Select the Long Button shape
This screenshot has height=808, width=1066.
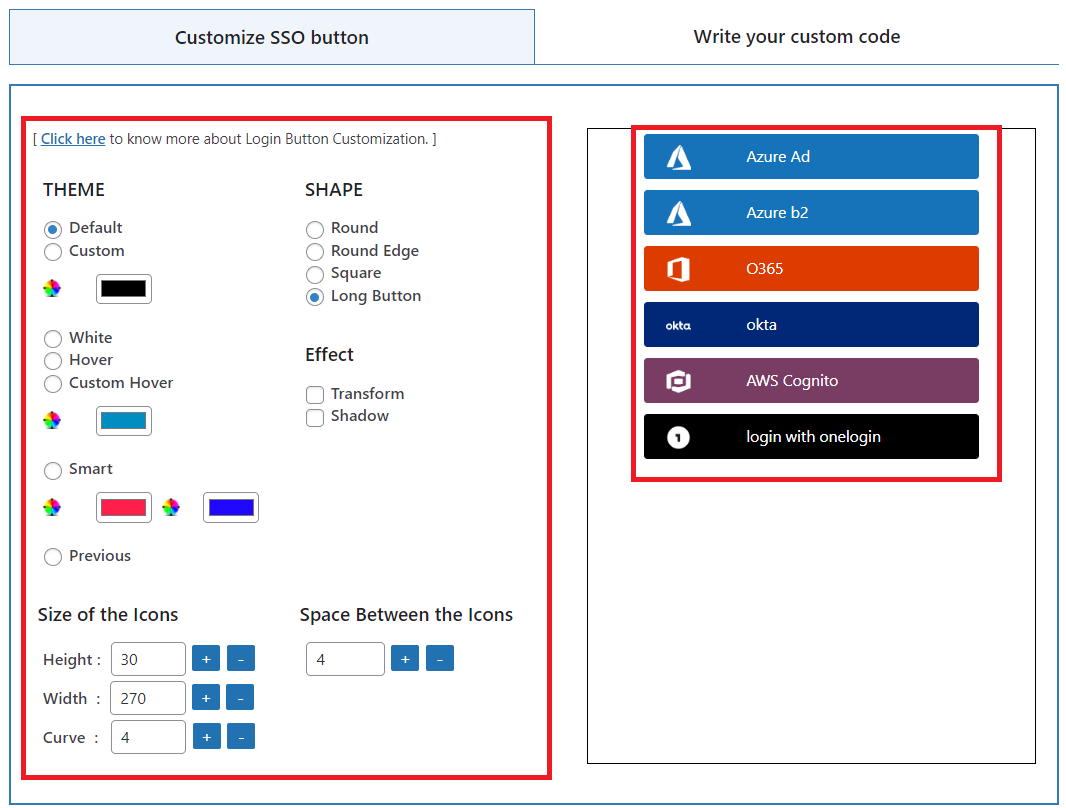315,297
